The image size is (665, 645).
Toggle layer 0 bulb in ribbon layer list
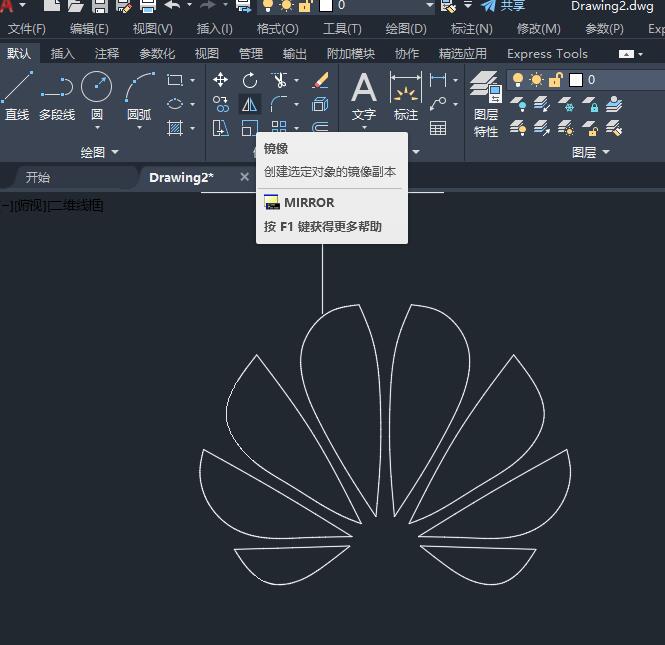tap(518, 80)
